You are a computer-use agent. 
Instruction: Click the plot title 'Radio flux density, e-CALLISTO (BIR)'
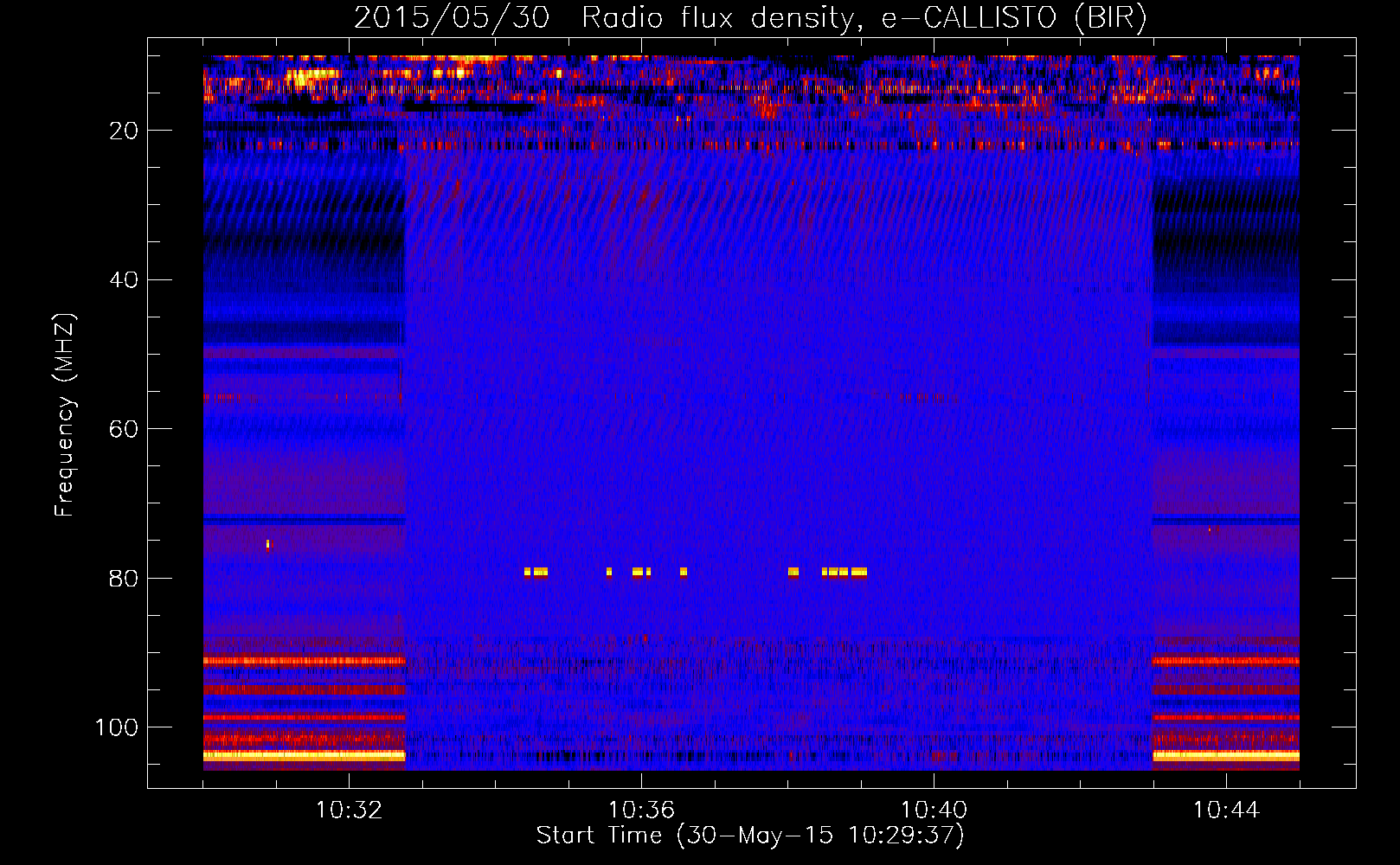coord(864,18)
